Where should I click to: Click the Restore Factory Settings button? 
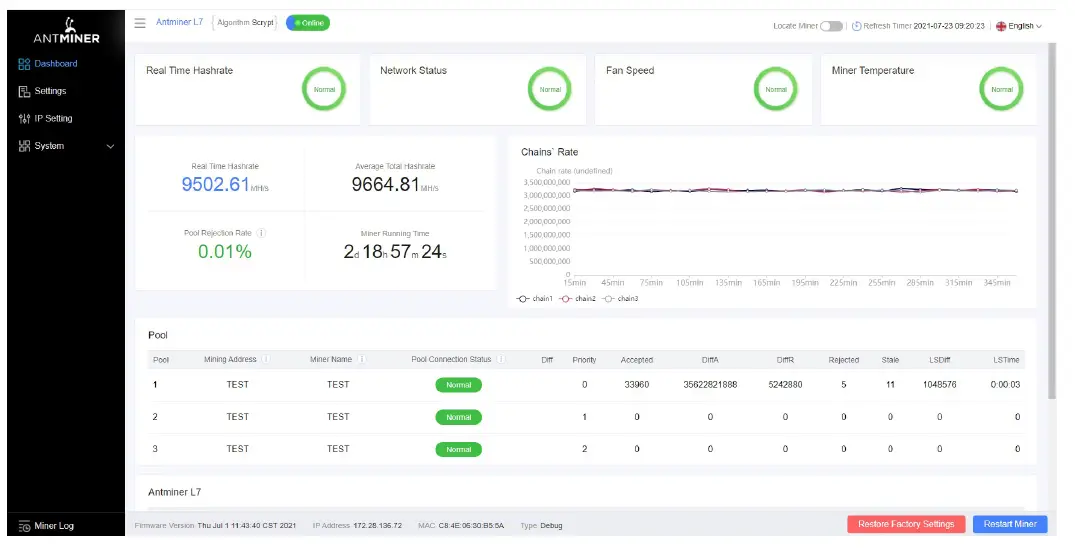click(906, 524)
